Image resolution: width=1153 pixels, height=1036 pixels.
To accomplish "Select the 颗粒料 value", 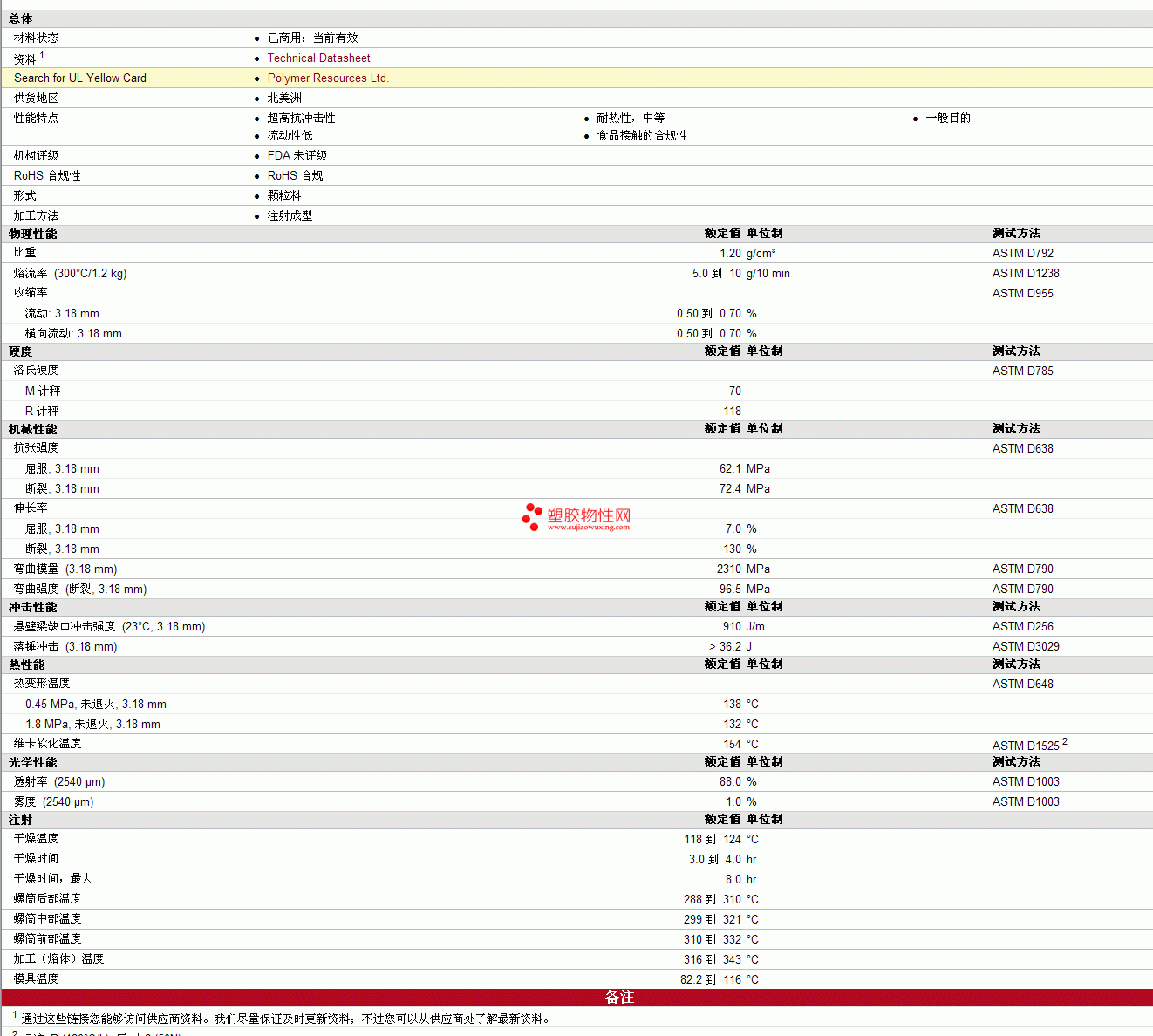I will [284, 195].
